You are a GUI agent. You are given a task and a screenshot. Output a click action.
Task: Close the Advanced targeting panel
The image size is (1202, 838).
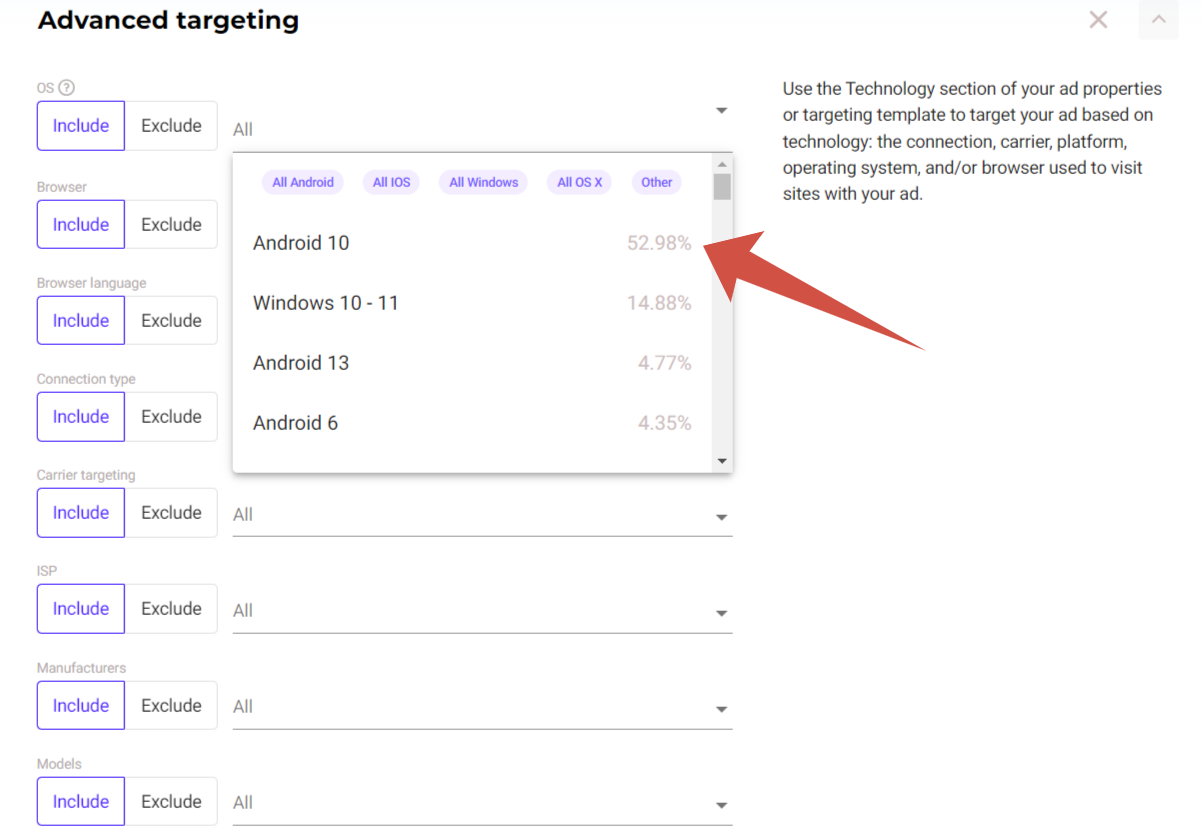1098,20
